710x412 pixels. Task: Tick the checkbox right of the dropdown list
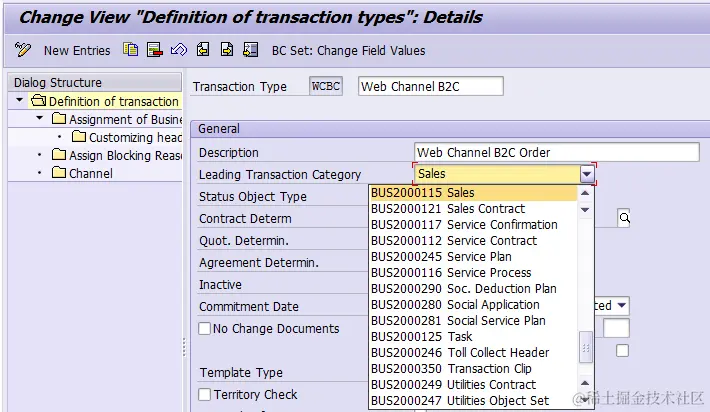[x=622, y=350]
